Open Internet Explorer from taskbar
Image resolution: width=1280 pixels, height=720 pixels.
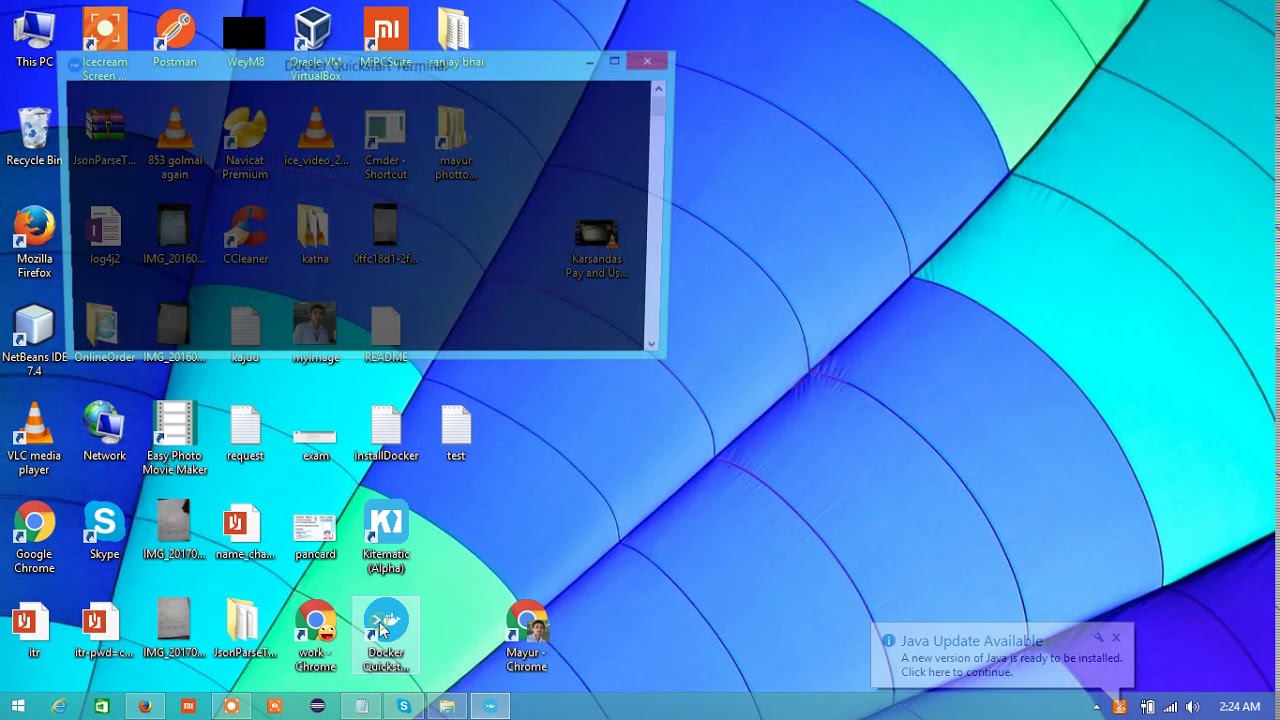click(x=59, y=707)
